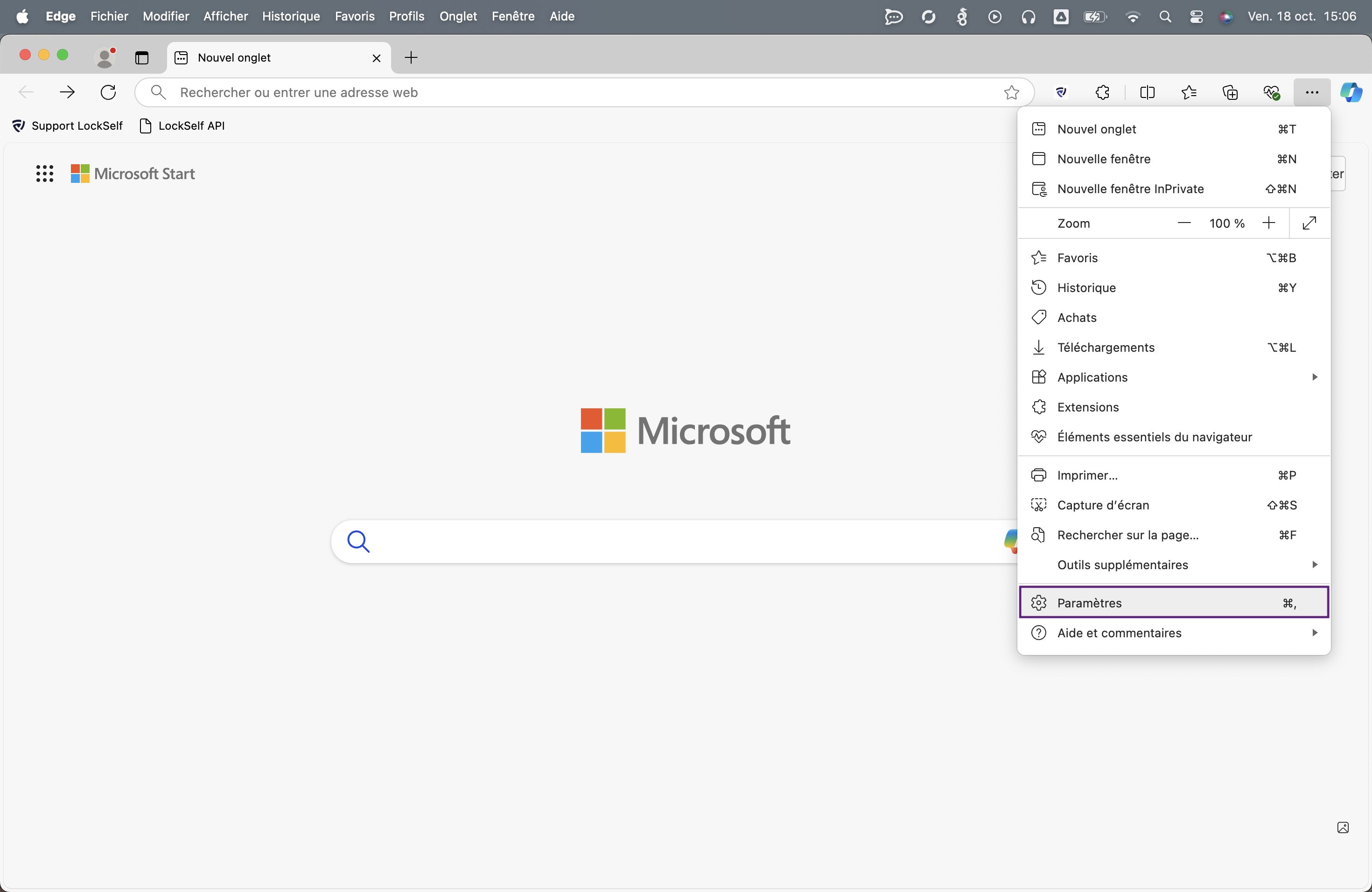Open the tab actions menu icon
The width and height of the screenshot is (1372, 892).
click(142, 58)
